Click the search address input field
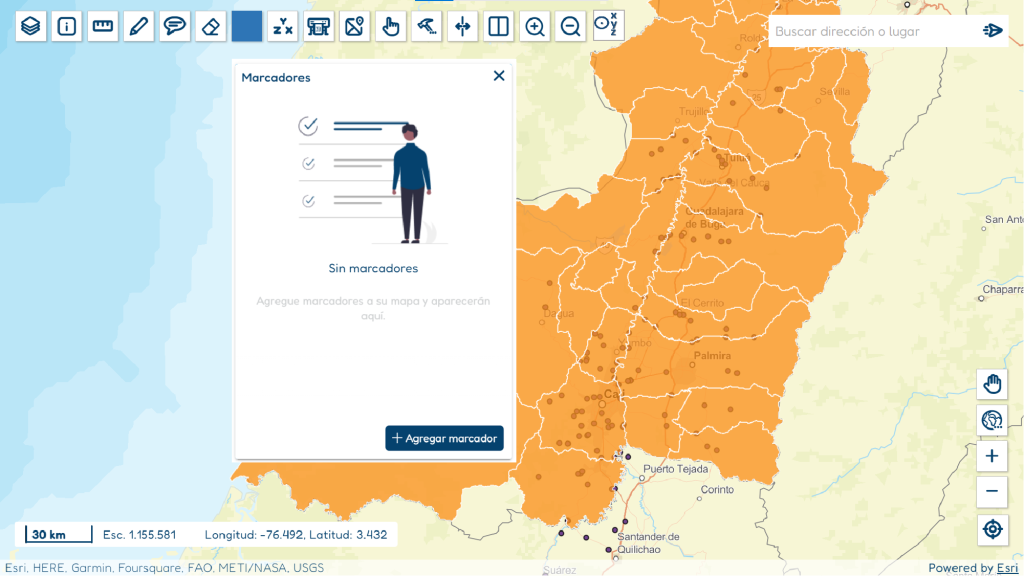 click(x=875, y=31)
